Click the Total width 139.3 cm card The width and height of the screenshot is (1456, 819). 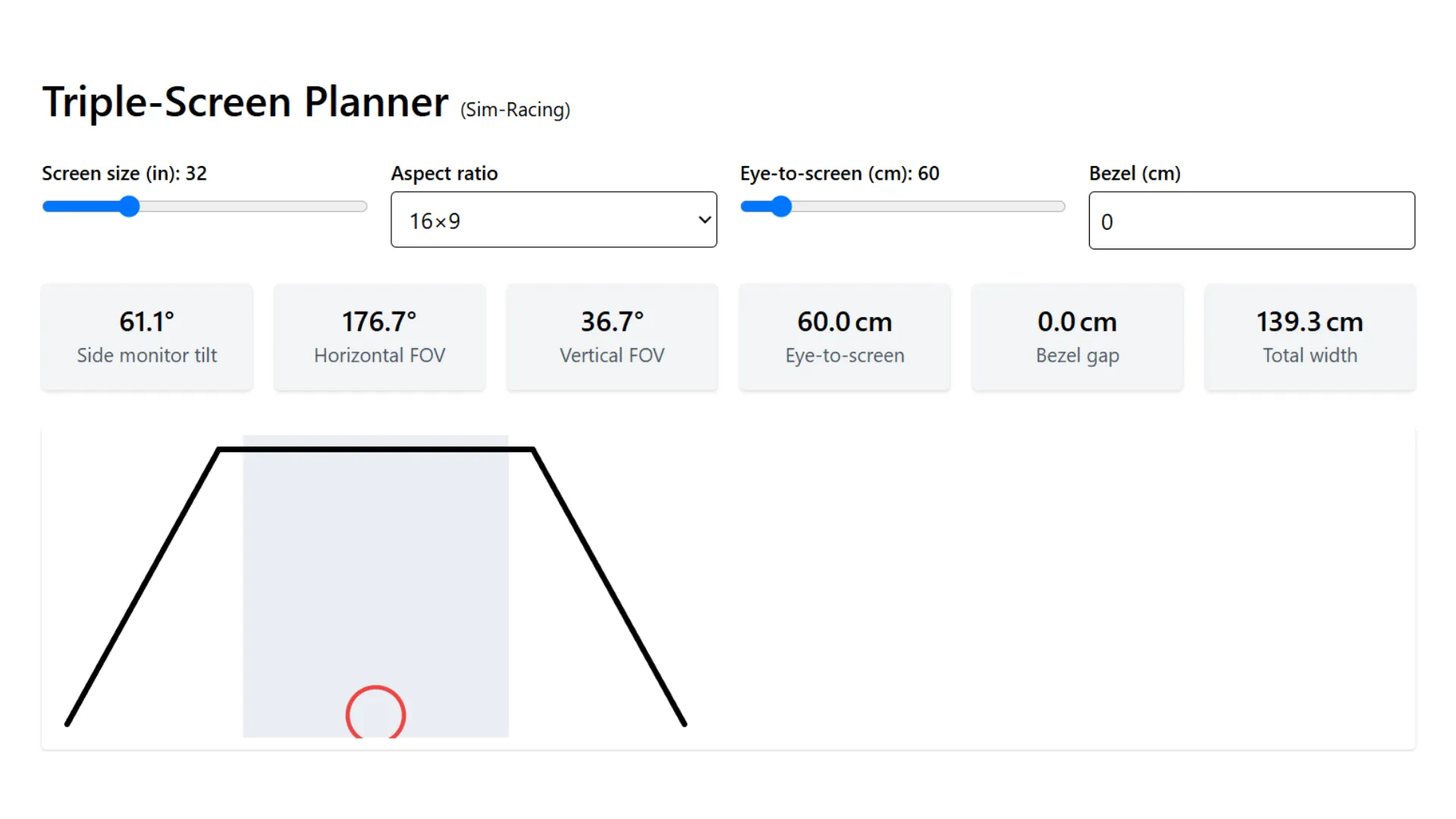[x=1310, y=337]
